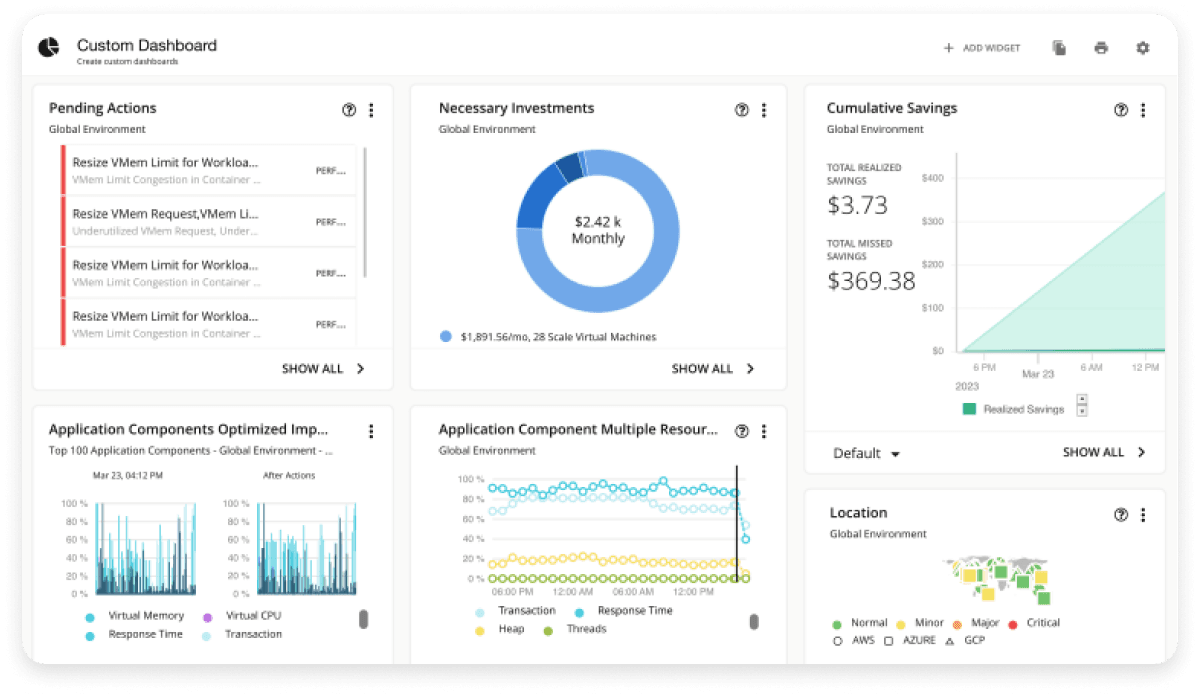Select the first Resize VMem Limit action
1200x694 pixels.
(209, 170)
